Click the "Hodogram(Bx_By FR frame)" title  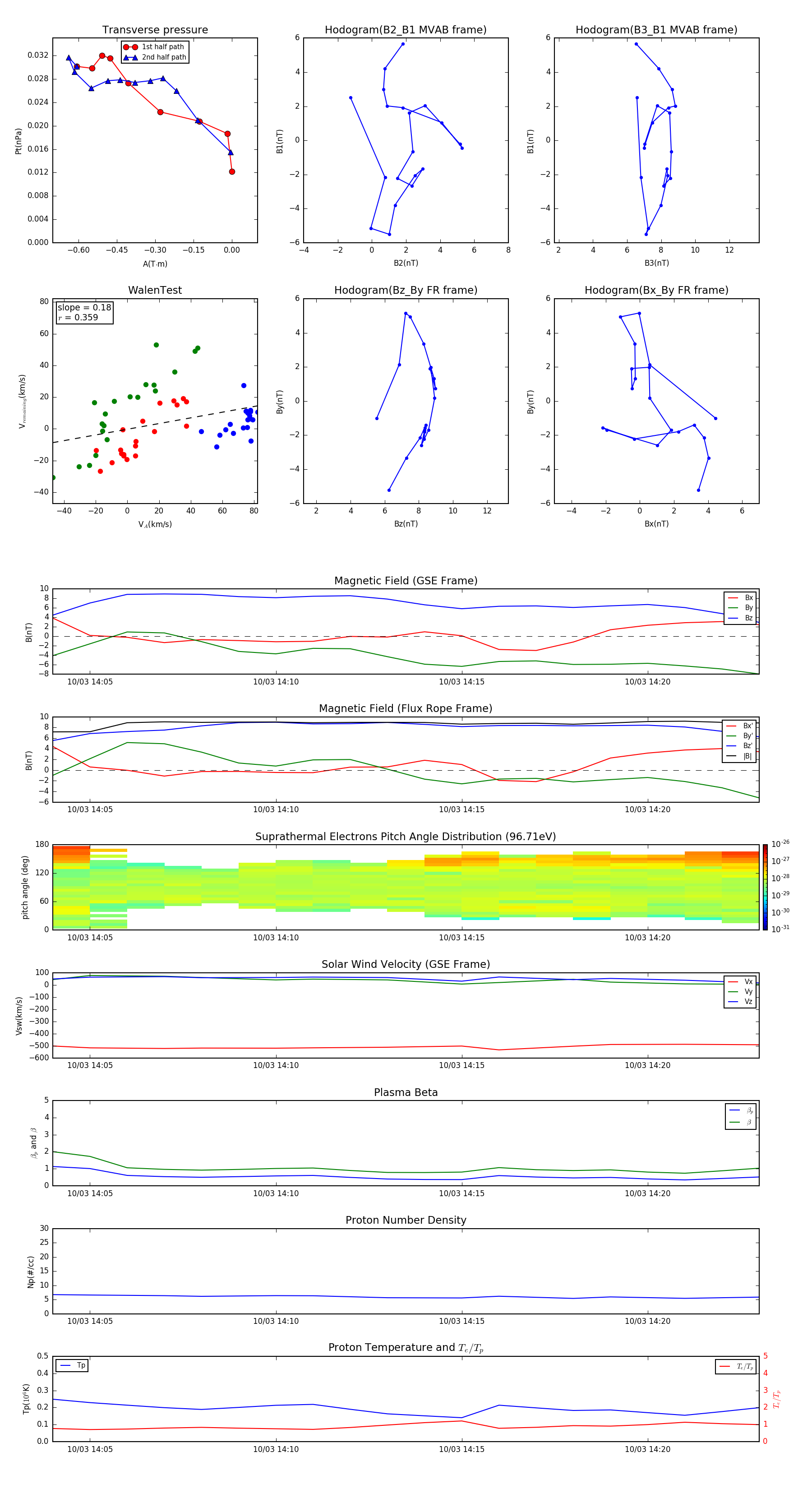click(x=656, y=290)
